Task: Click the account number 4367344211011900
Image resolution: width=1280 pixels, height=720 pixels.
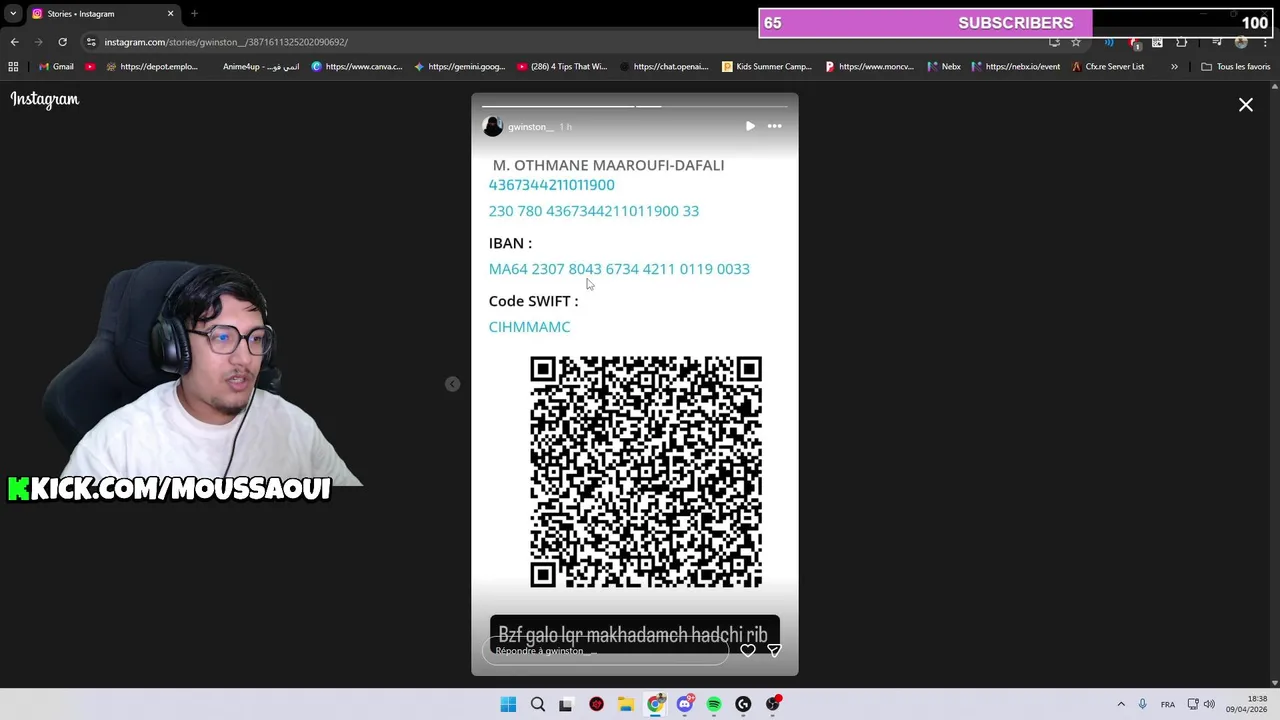Action: coord(551,185)
